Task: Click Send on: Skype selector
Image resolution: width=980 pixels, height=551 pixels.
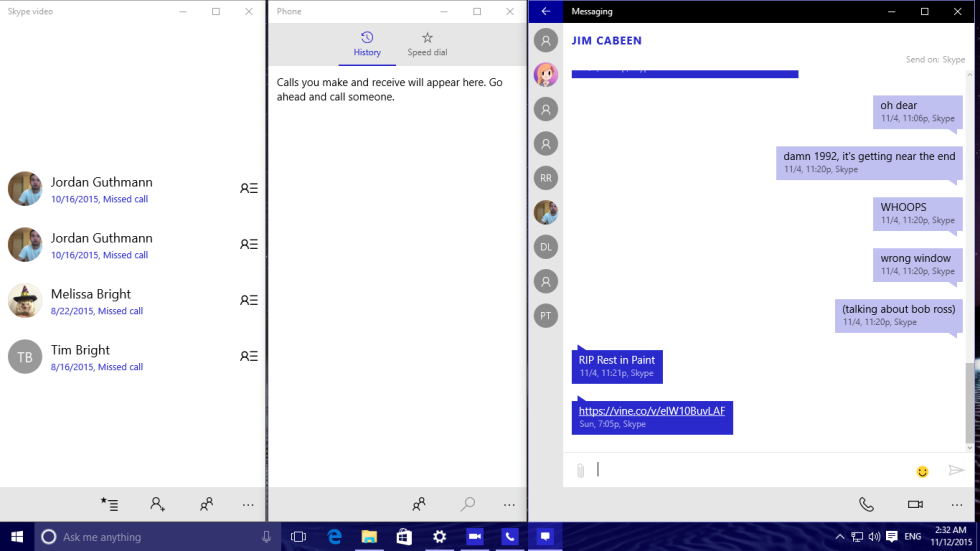Action: [935, 60]
